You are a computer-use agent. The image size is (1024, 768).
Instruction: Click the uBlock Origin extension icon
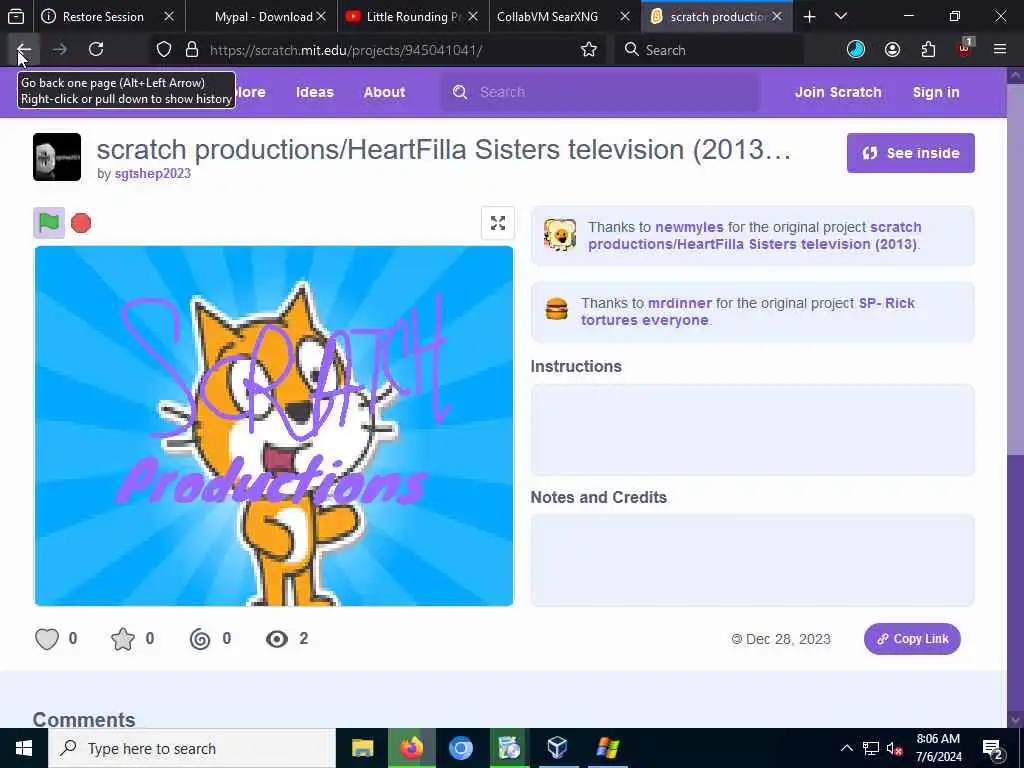pyautogui.click(x=965, y=48)
